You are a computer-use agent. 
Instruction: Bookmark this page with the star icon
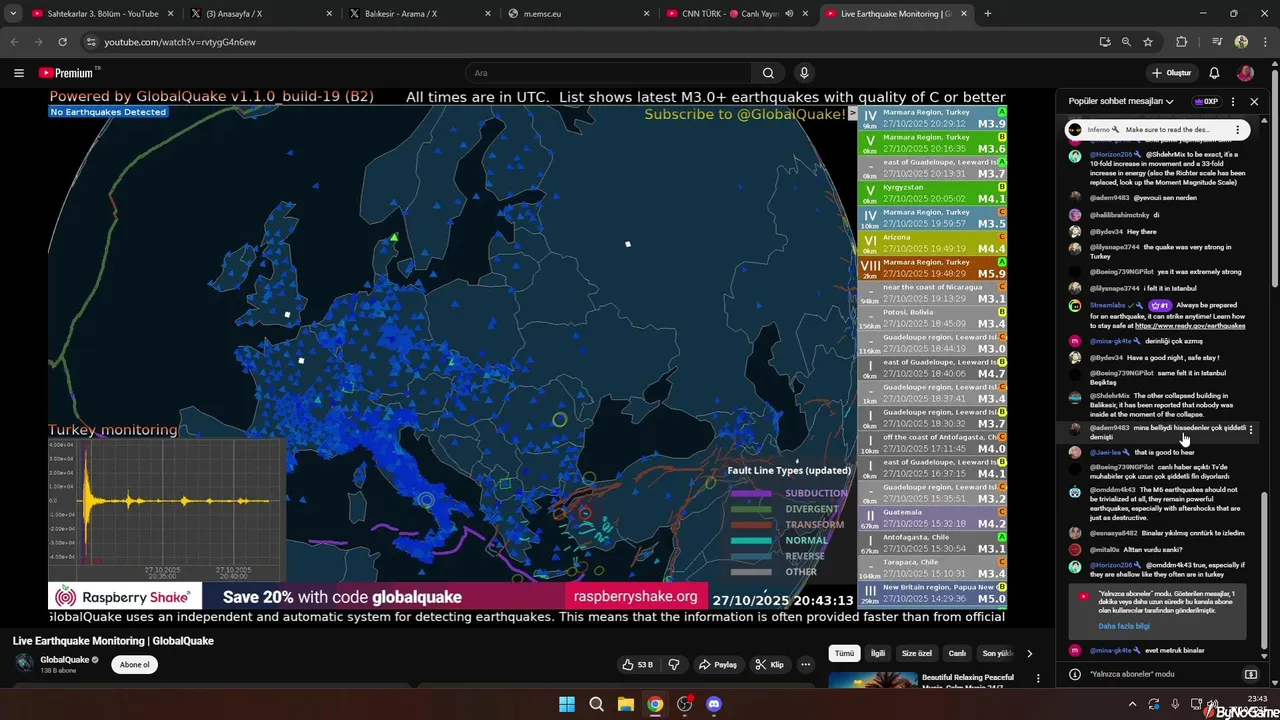(x=1148, y=42)
